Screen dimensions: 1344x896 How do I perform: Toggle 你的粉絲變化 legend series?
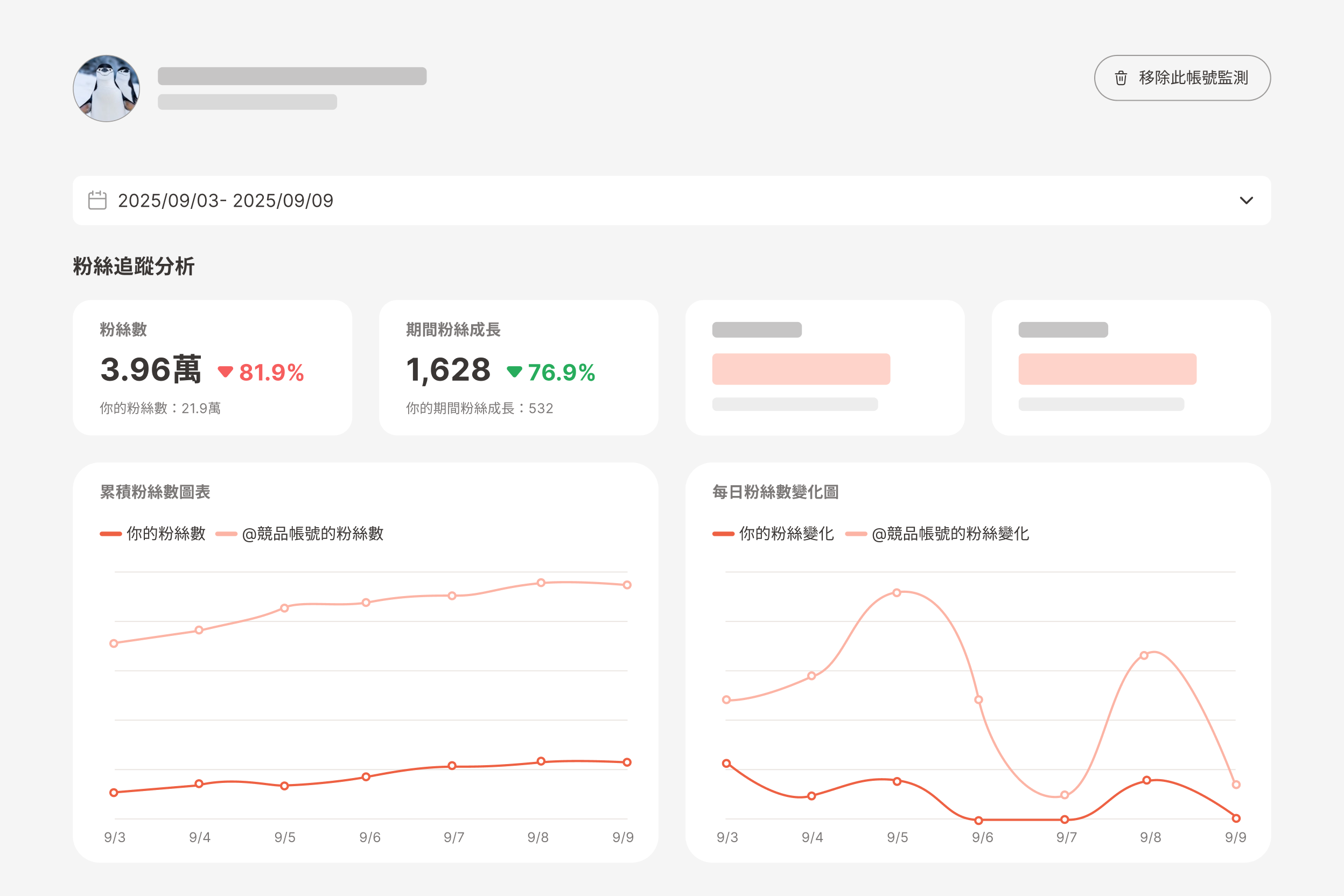773,534
